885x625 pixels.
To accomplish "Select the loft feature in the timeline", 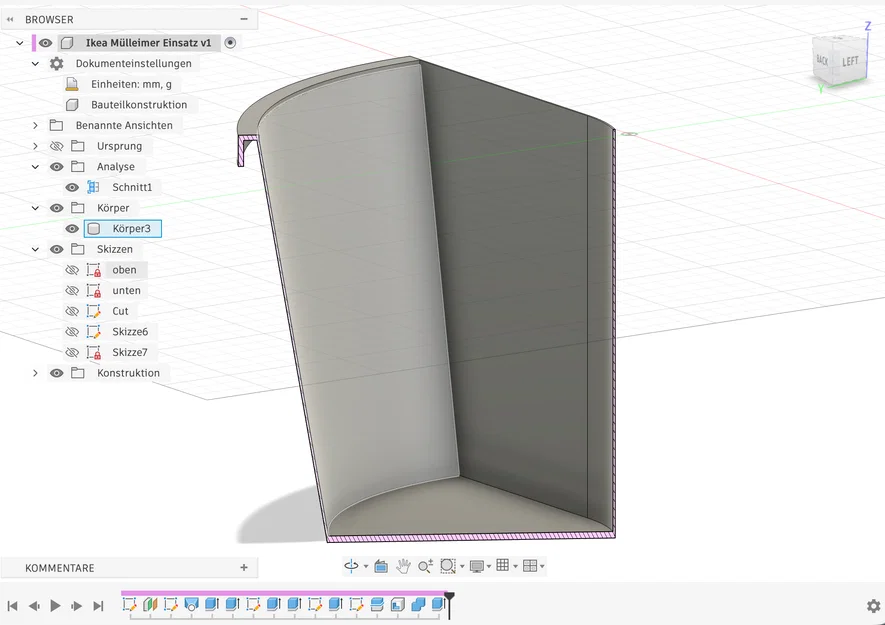I will point(191,604).
